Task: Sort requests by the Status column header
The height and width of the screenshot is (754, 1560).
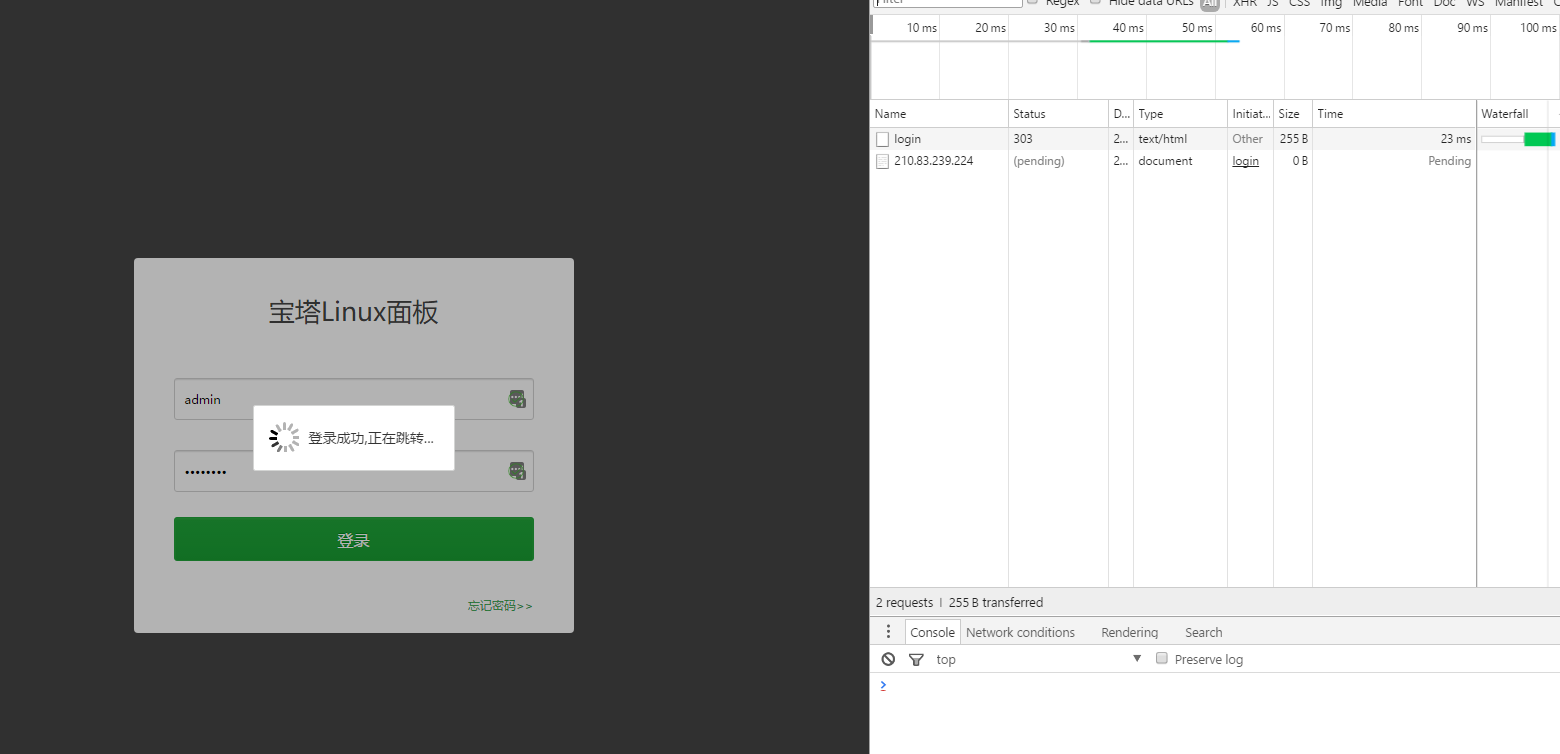Action: point(1058,114)
